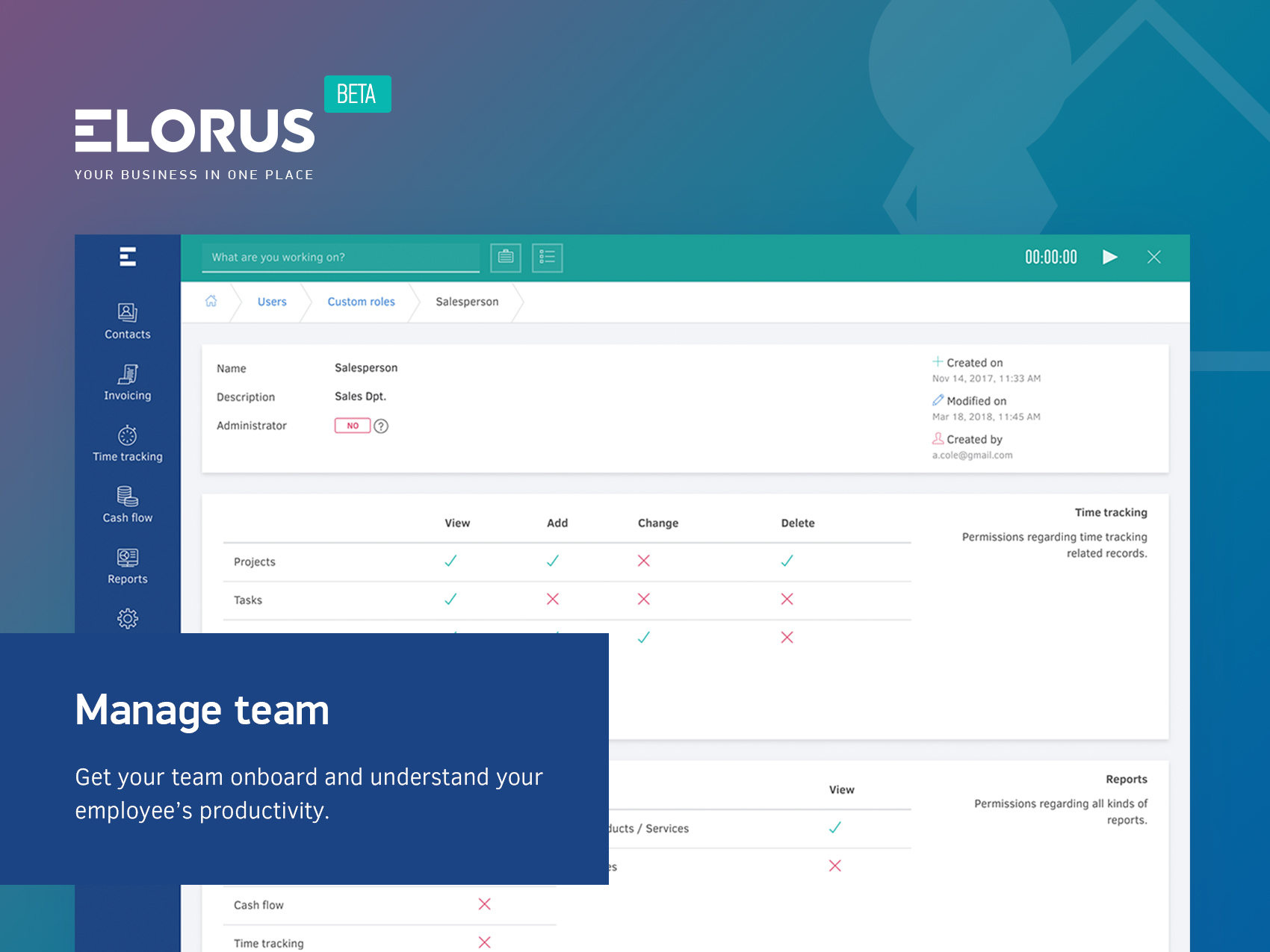Toggle Tasks Delete permission
This screenshot has height=952, width=1270.
[x=787, y=599]
